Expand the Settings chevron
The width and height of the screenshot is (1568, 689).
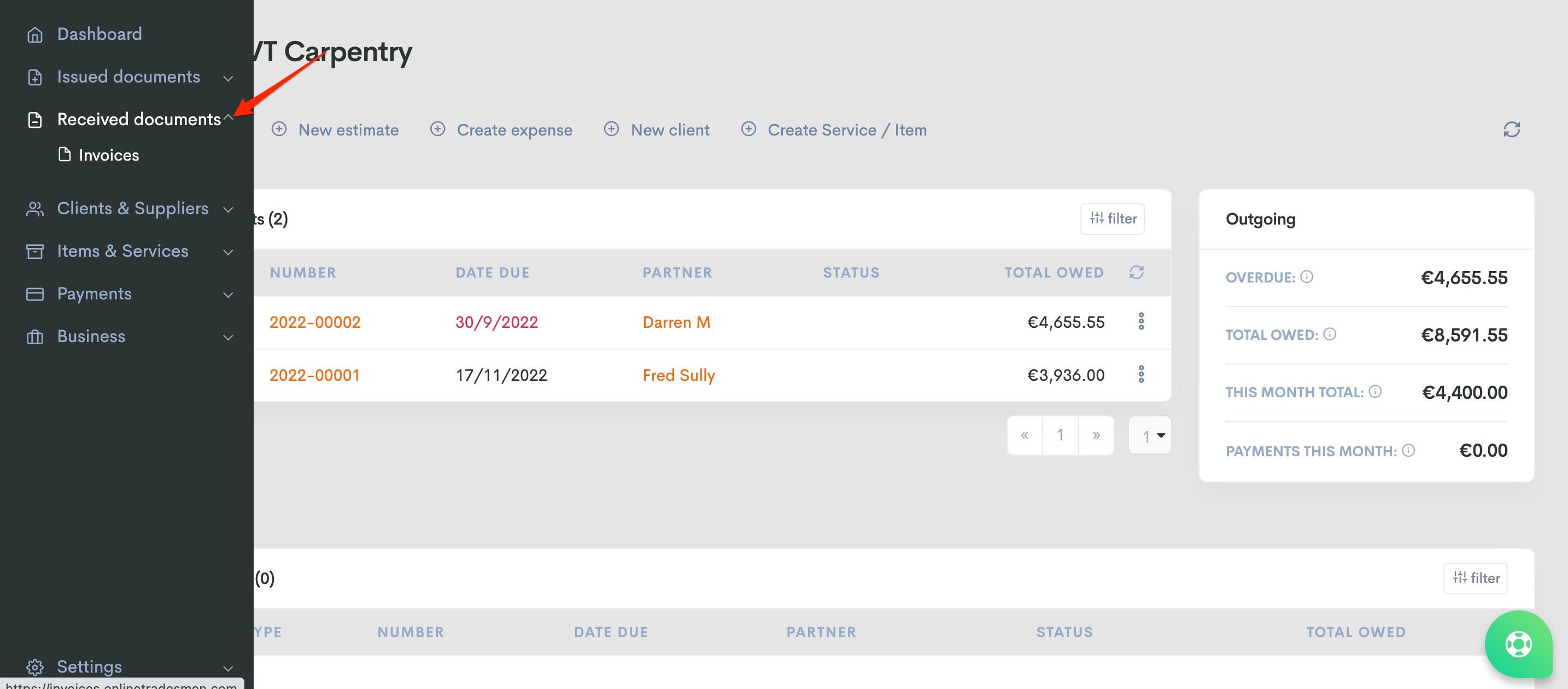pyautogui.click(x=229, y=668)
